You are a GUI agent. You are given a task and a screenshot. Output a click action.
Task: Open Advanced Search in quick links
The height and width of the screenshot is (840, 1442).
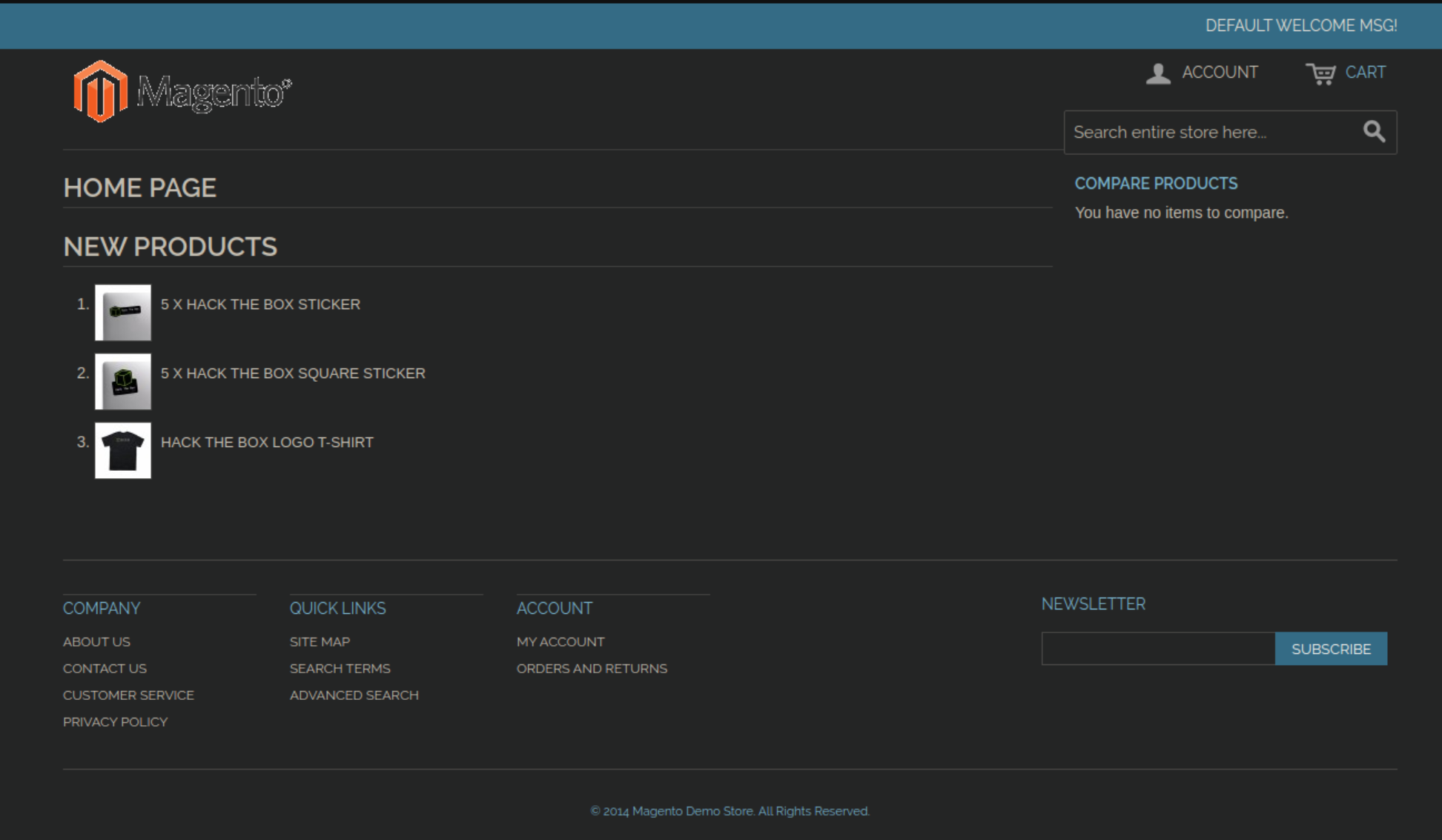354,695
